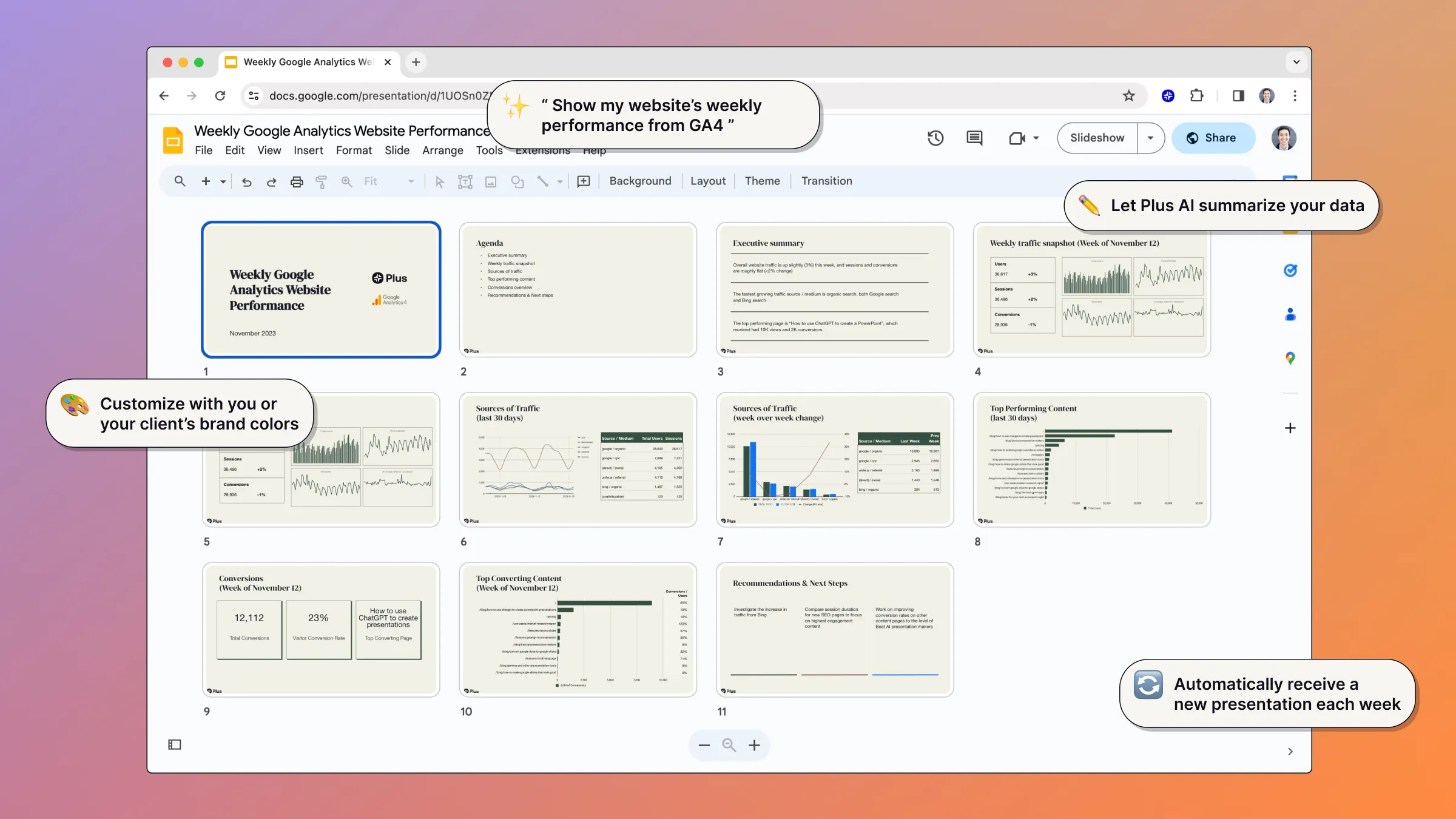The width and height of the screenshot is (1456, 819).
Task: Open the Insert menu
Action: tap(308, 150)
